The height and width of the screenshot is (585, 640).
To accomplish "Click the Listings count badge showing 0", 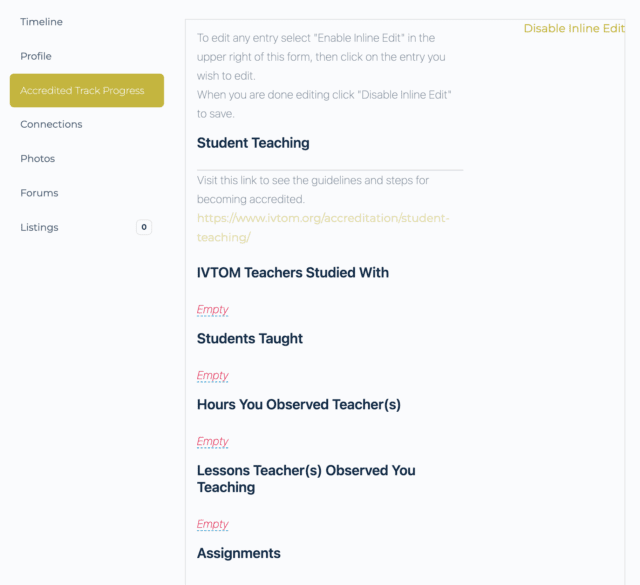I will 144,227.
